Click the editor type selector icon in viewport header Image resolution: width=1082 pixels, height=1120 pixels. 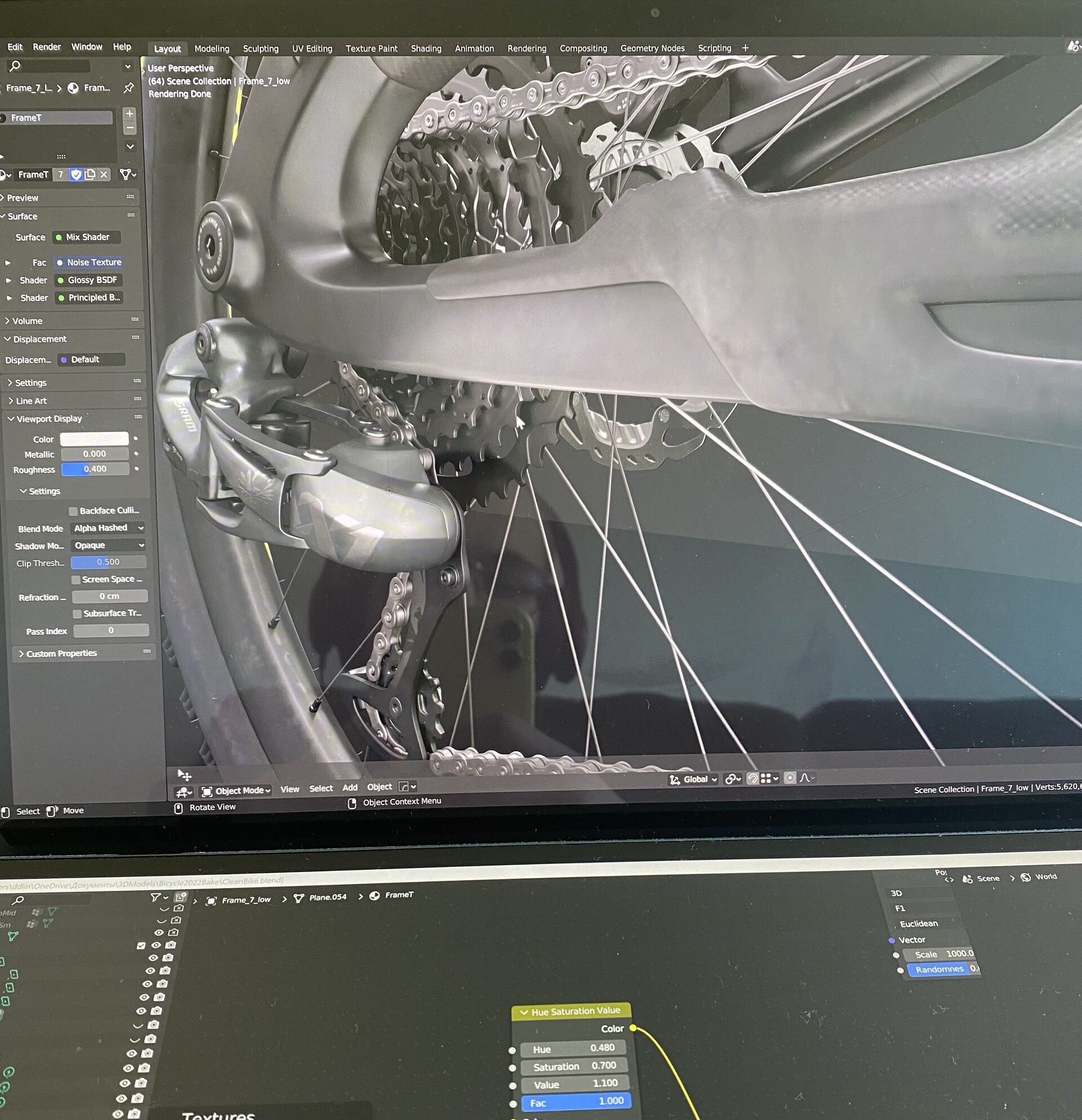(x=183, y=791)
